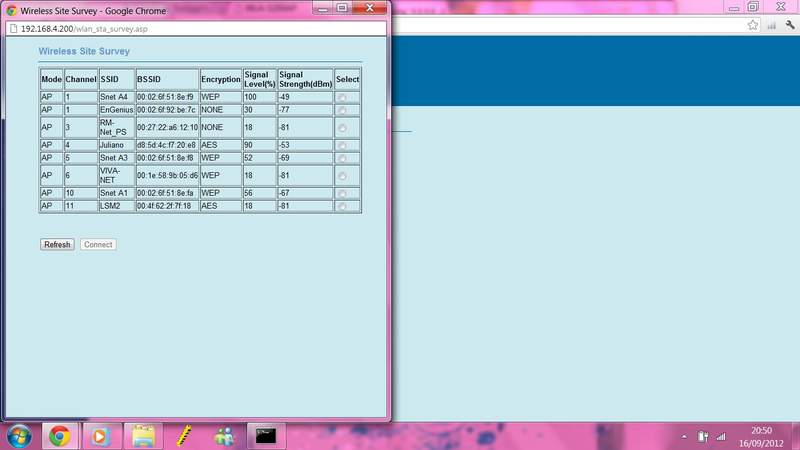The width and height of the screenshot is (800, 450).
Task: Select the Snet A1 network radio button
Action: point(342,193)
